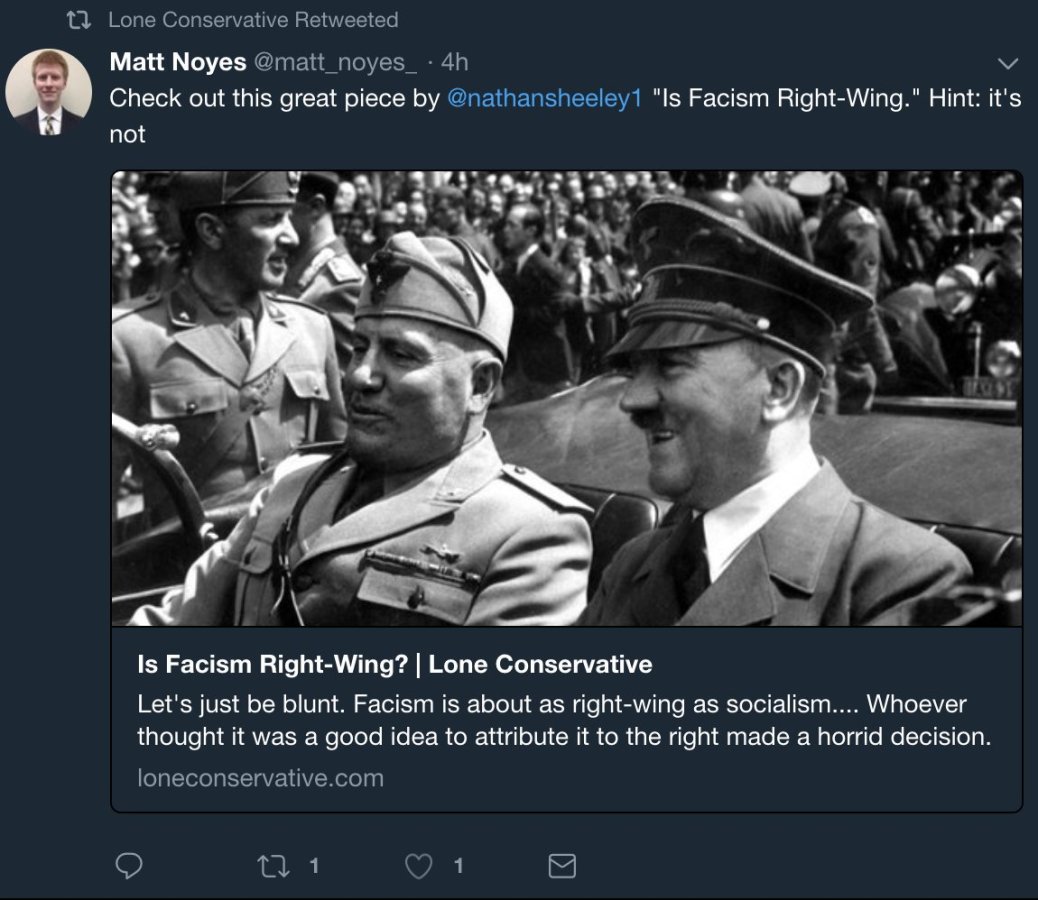This screenshot has height=900, width=1038.
Task: Click the Matt Noyes display name
Action: click(x=177, y=62)
